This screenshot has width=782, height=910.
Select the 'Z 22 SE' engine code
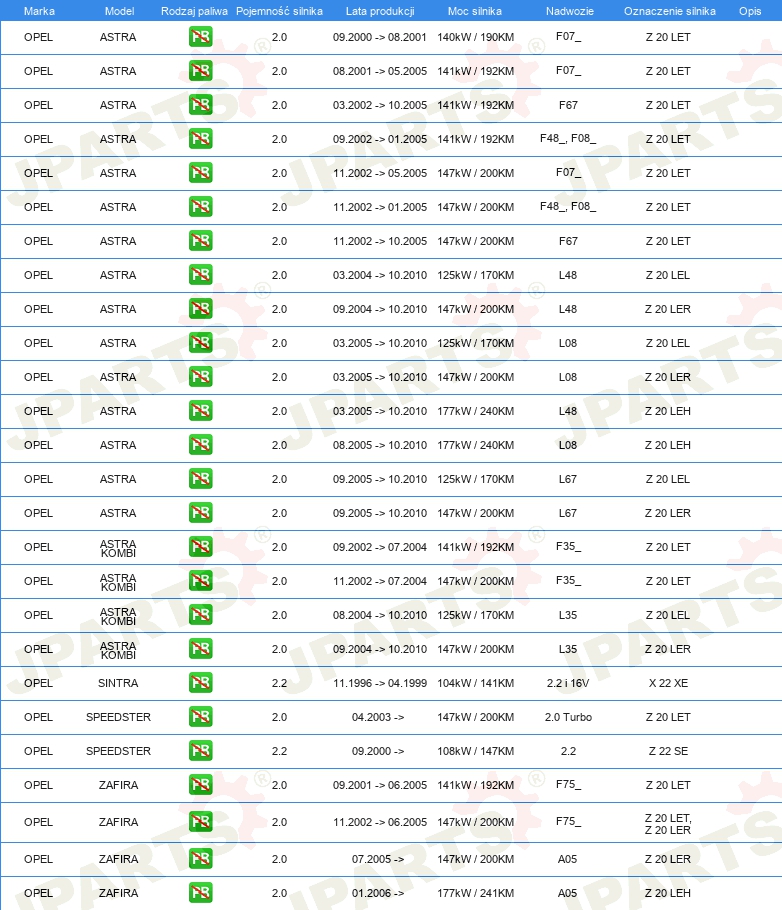(668, 751)
